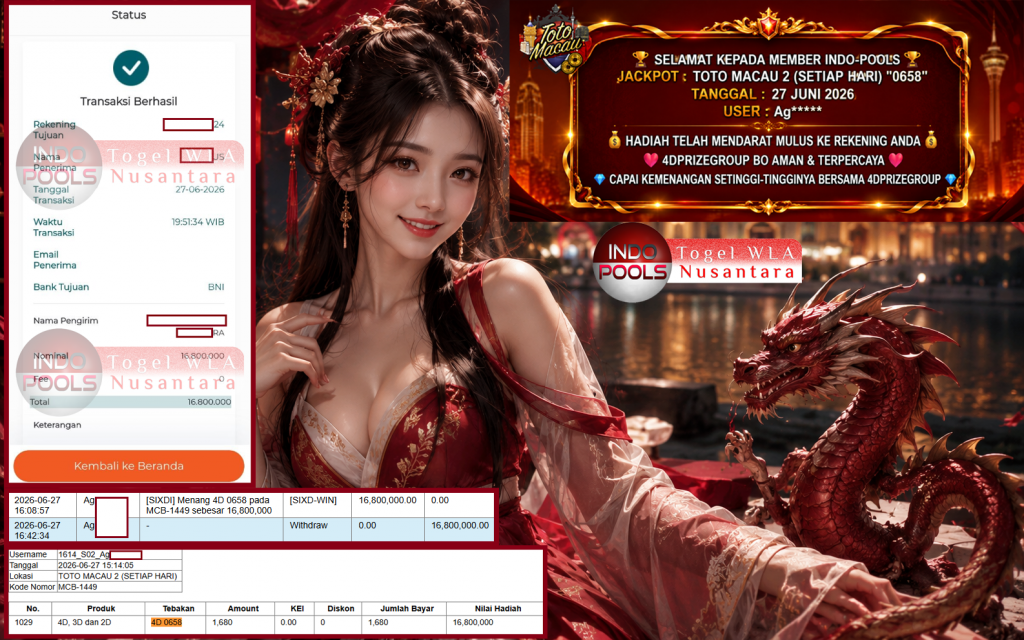Click the Tebakan column header
This screenshot has width=1024, height=640.
coord(178,609)
